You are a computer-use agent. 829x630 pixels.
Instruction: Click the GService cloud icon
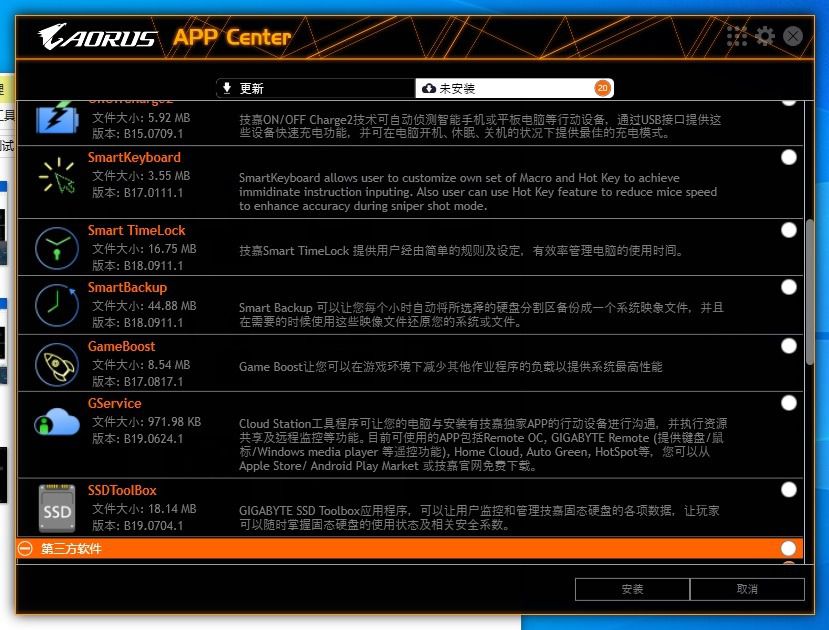(57, 422)
